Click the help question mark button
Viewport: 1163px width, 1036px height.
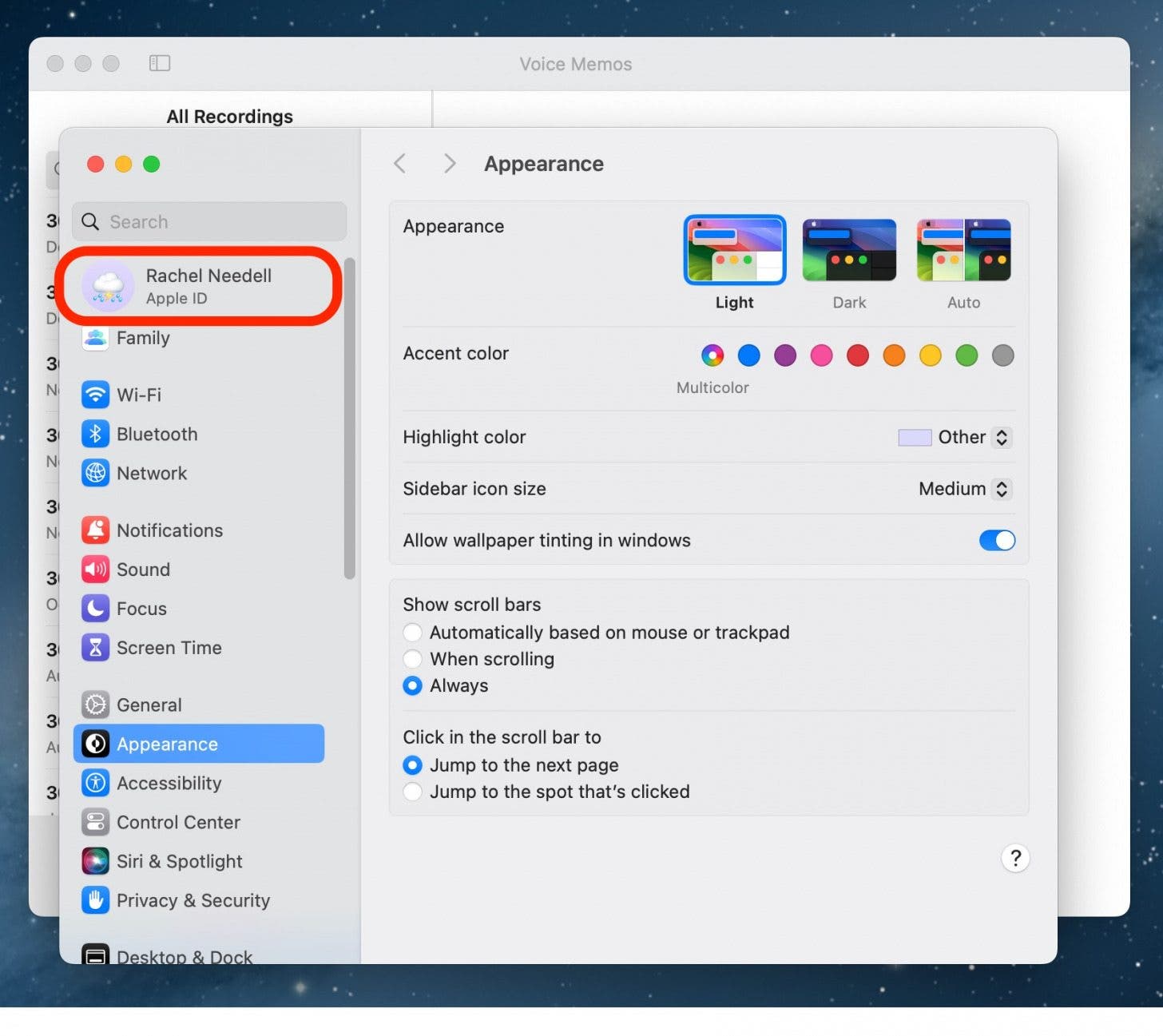pyautogui.click(x=1014, y=859)
